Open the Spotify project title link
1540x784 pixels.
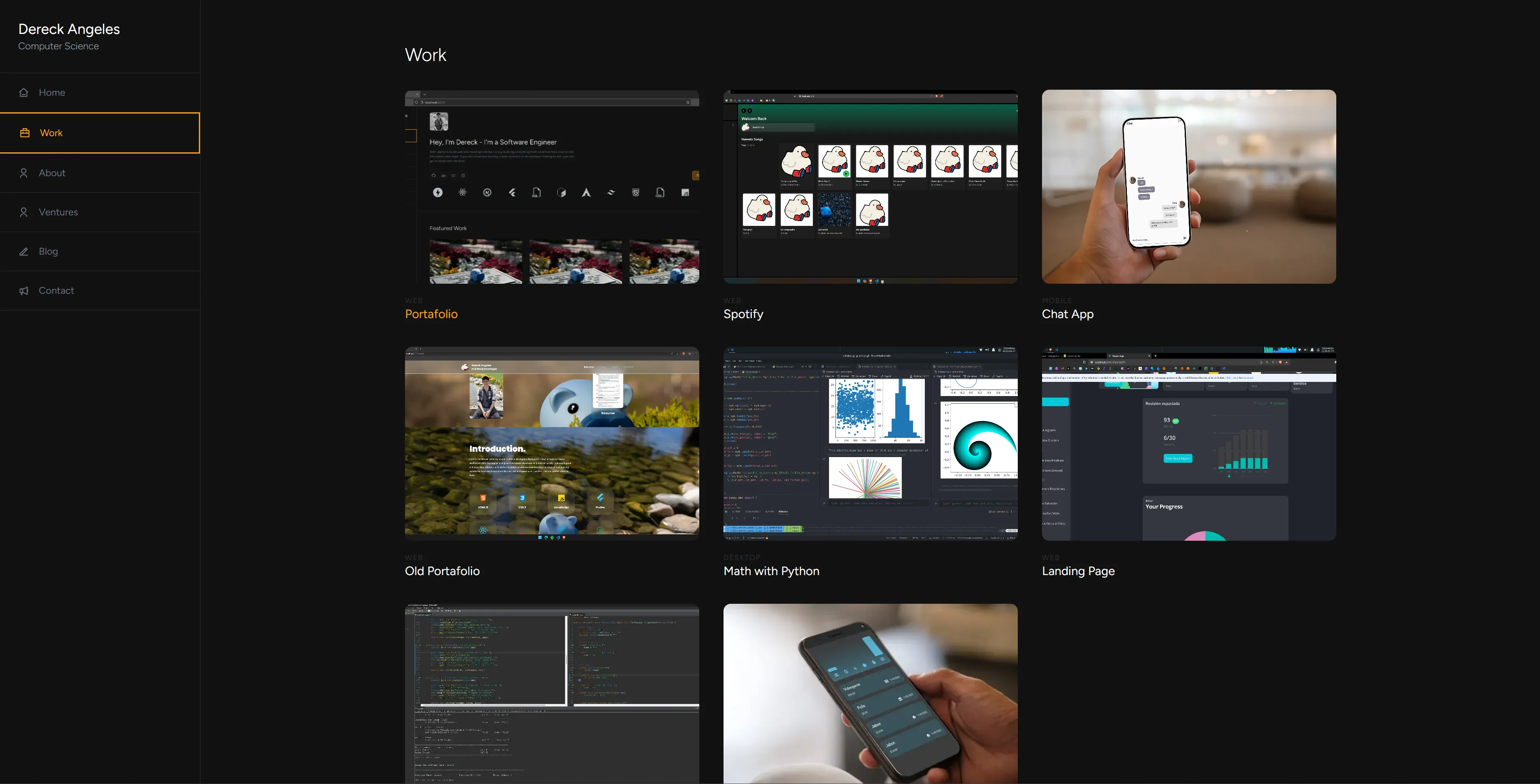743,314
